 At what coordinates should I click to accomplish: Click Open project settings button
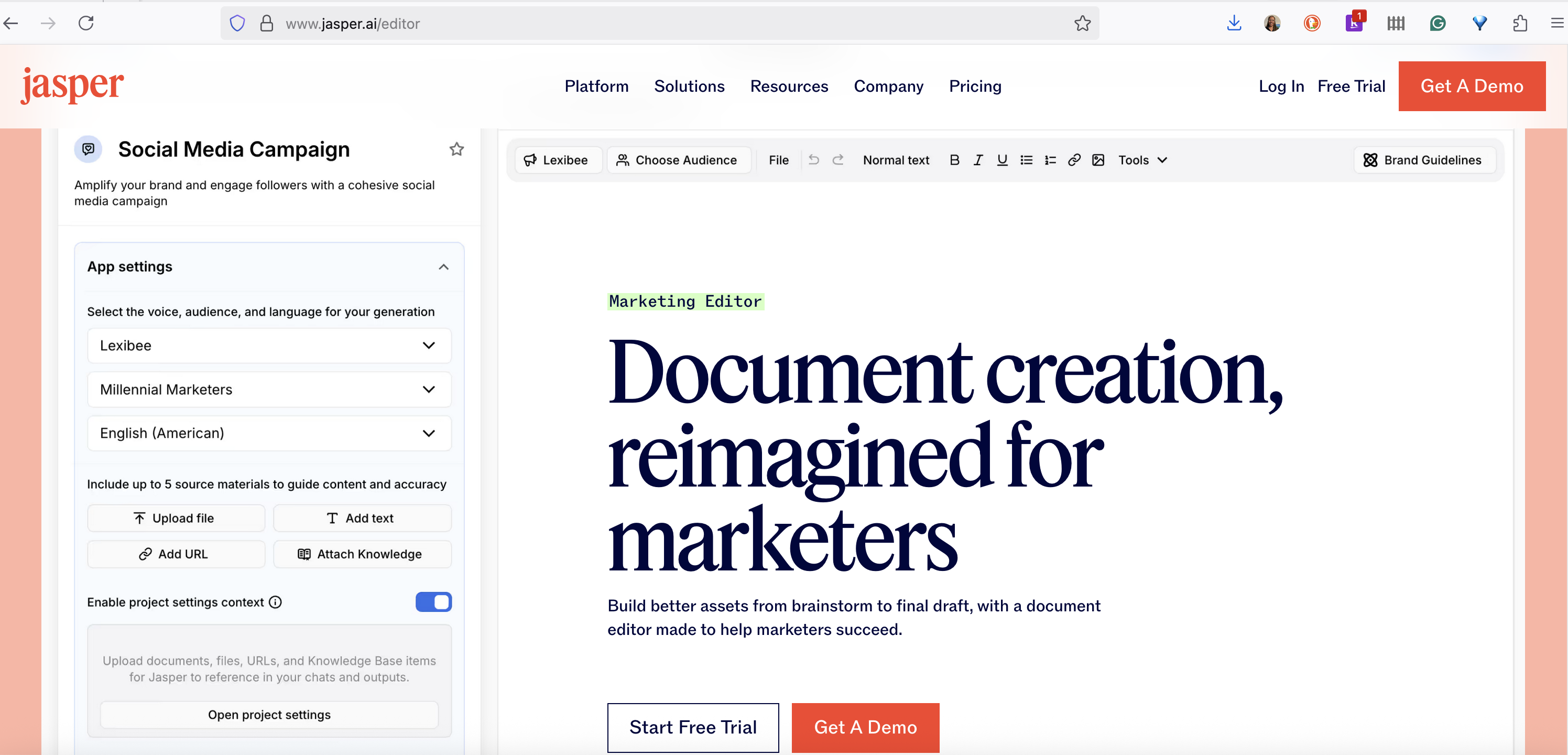pyautogui.click(x=269, y=715)
